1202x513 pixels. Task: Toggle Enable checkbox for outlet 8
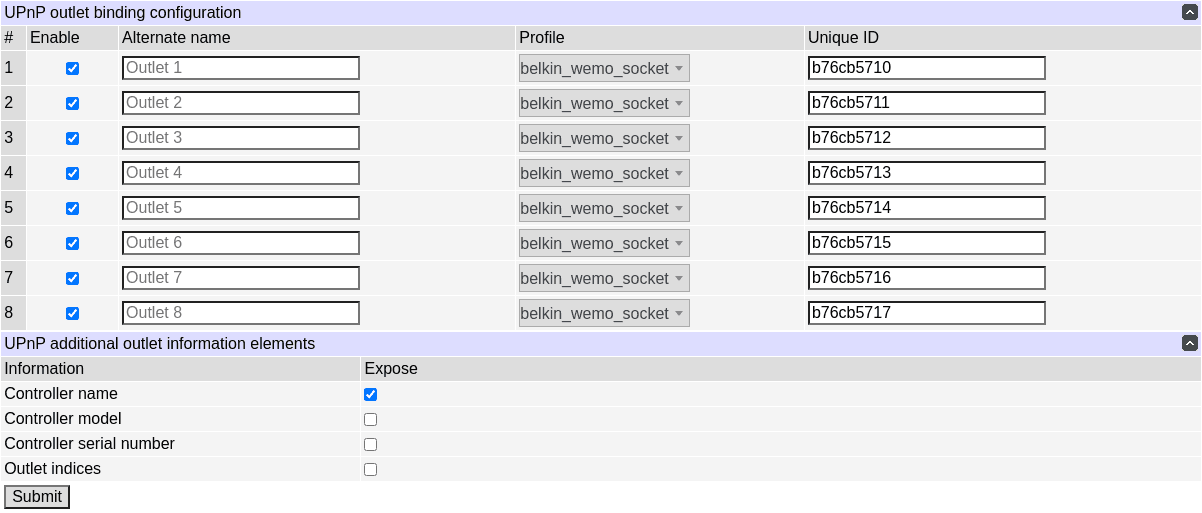[x=72, y=314]
